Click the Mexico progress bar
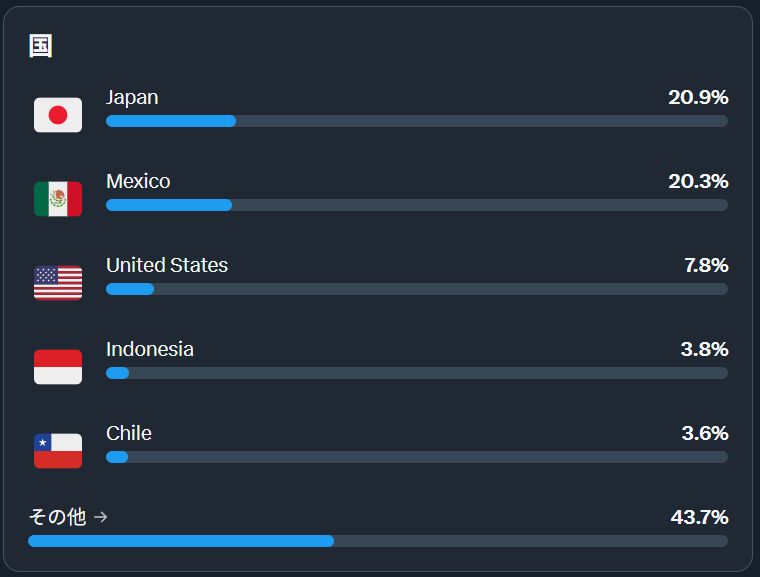 (416, 205)
